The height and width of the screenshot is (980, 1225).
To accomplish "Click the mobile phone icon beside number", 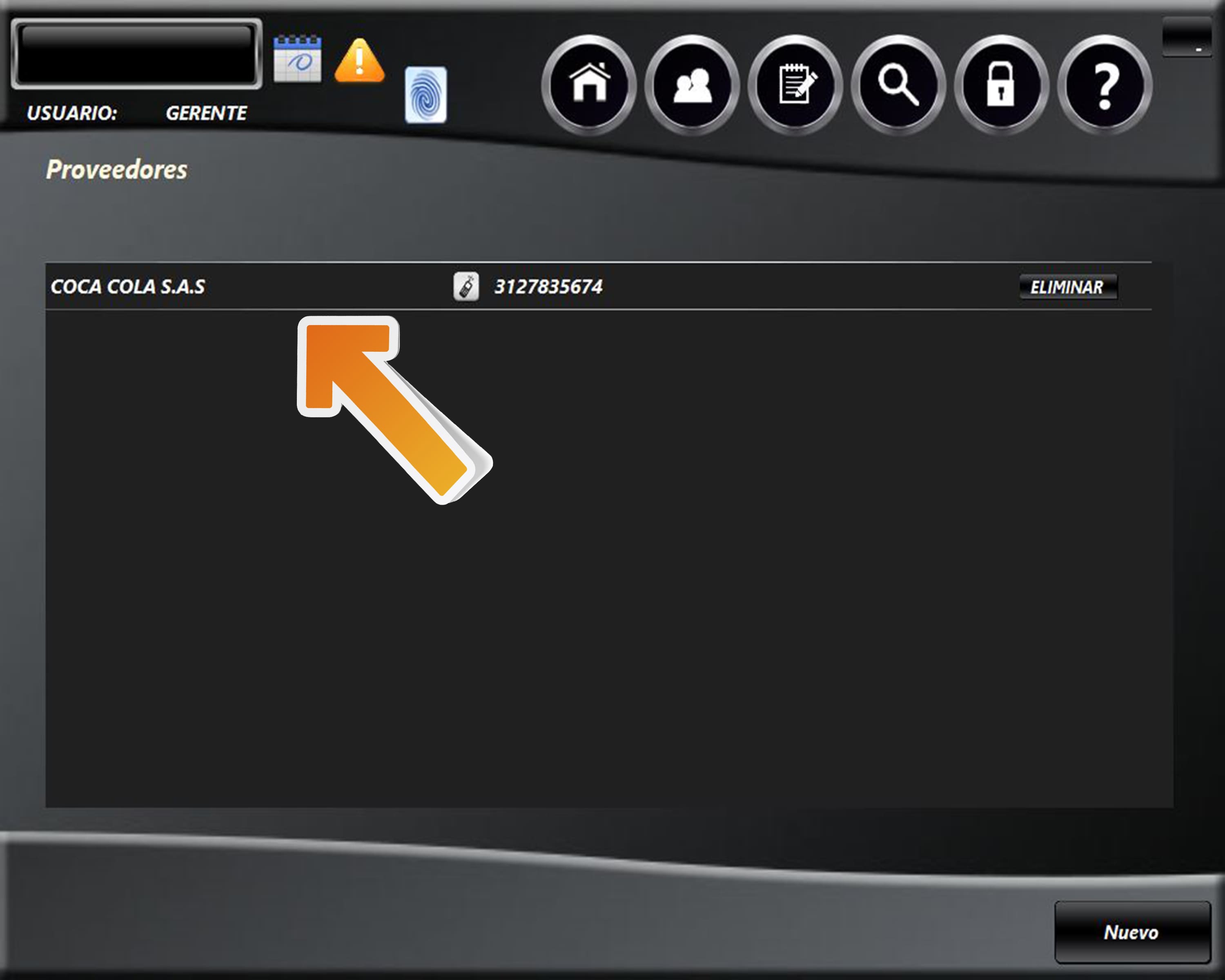I will [x=466, y=286].
